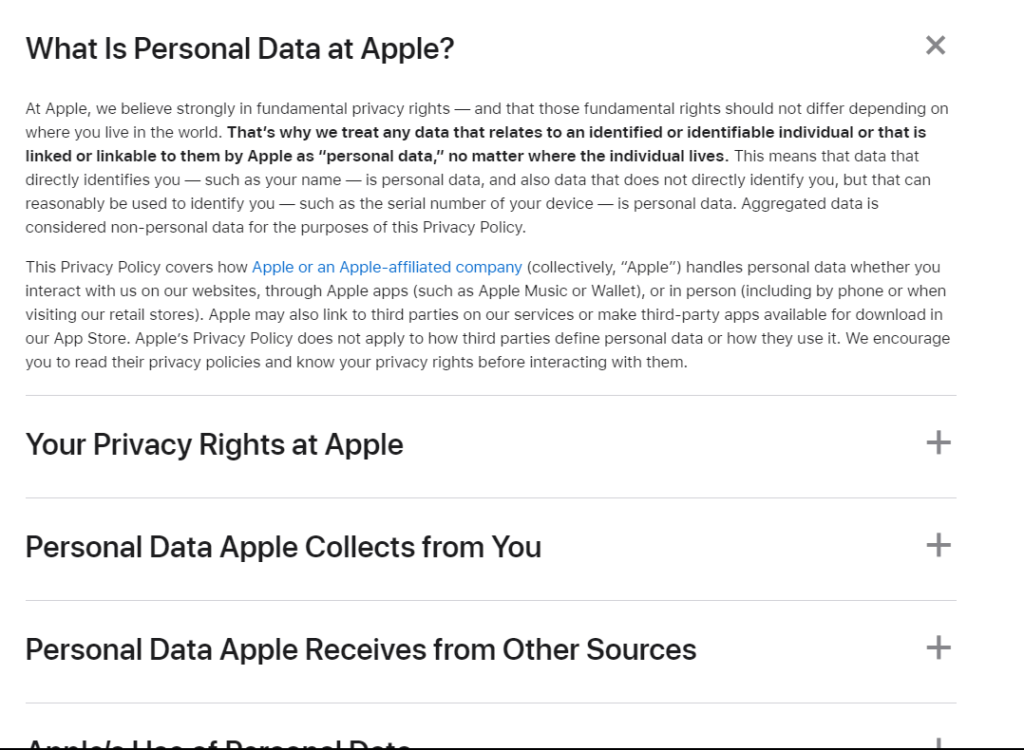The image size is (1024, 750).
Task: Collapse the What Is Personal Data section using X icon
Action: pyautogui.click(x=935, y=45)
